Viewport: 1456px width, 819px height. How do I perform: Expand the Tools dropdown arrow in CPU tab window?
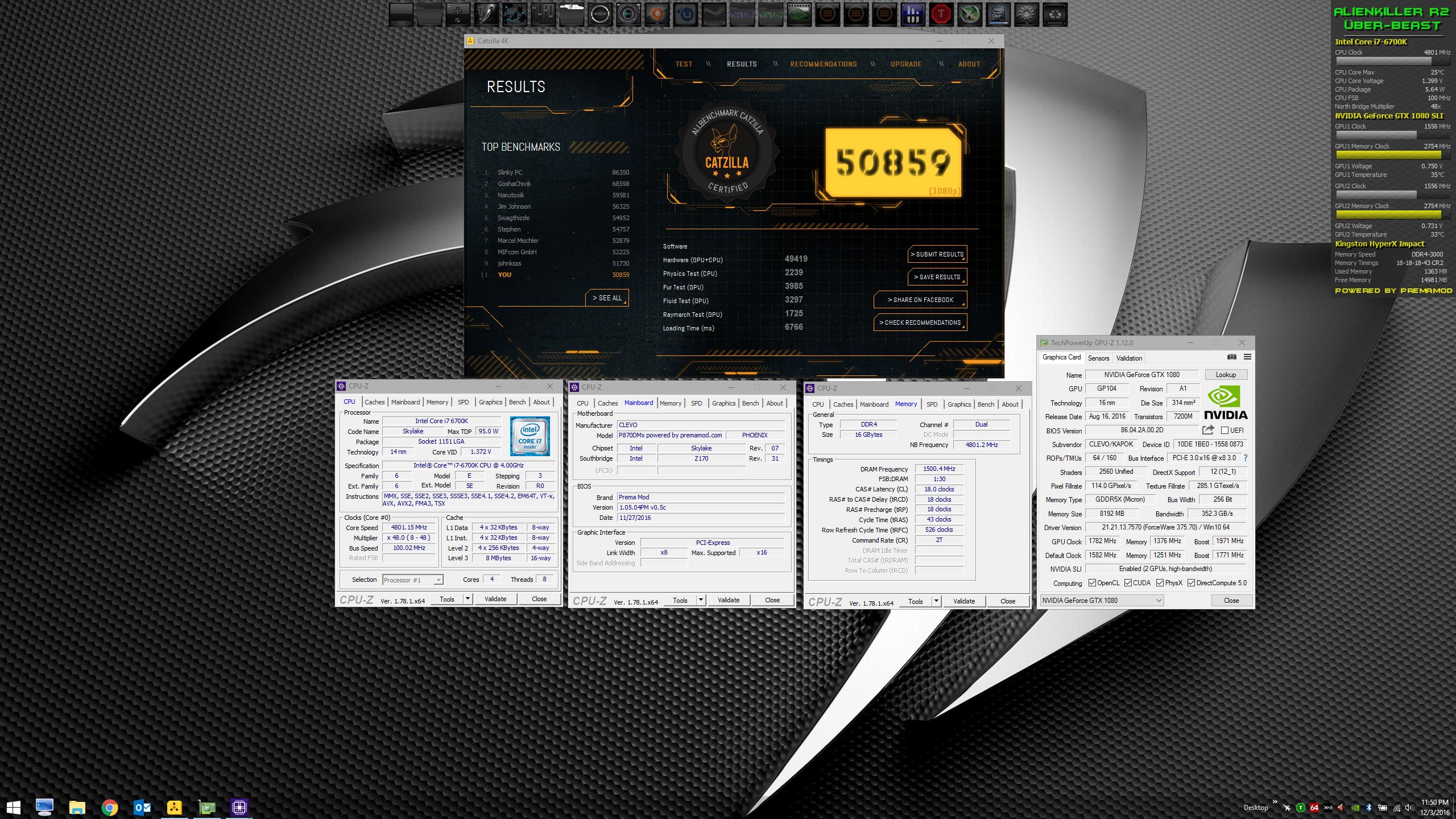click(468, 599)
